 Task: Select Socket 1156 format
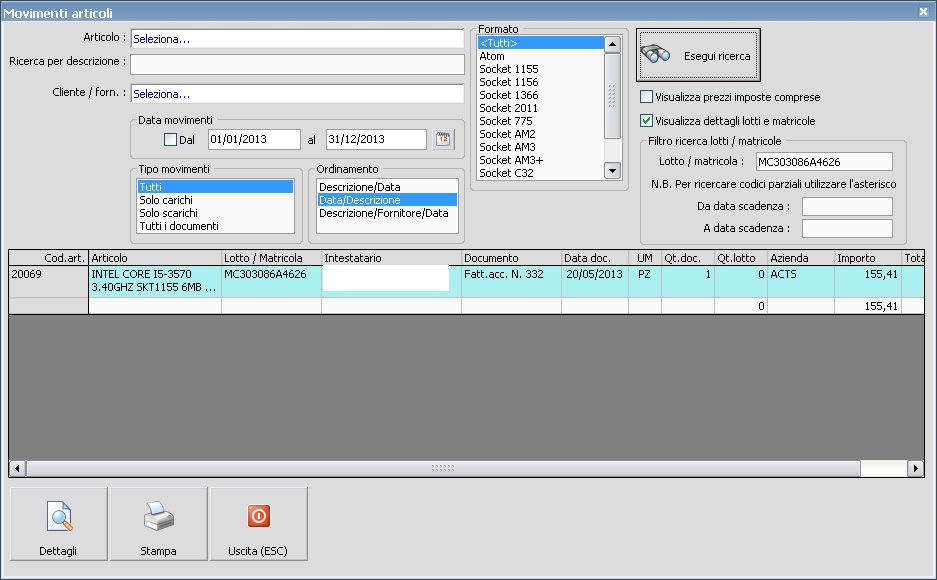(x=541, y=82)
